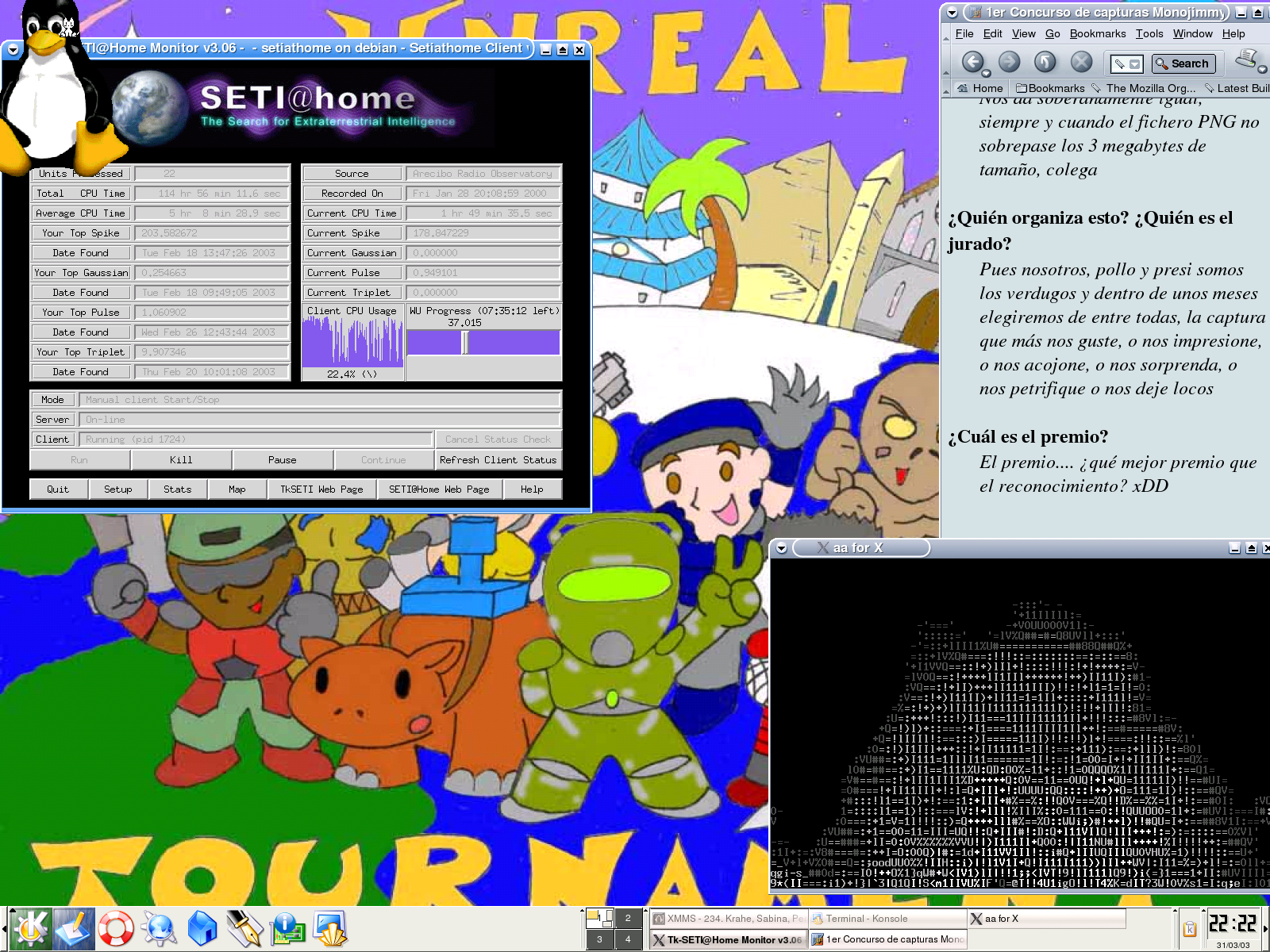
Task: Switch to virtual desktop 2
Action: [628, 918]
